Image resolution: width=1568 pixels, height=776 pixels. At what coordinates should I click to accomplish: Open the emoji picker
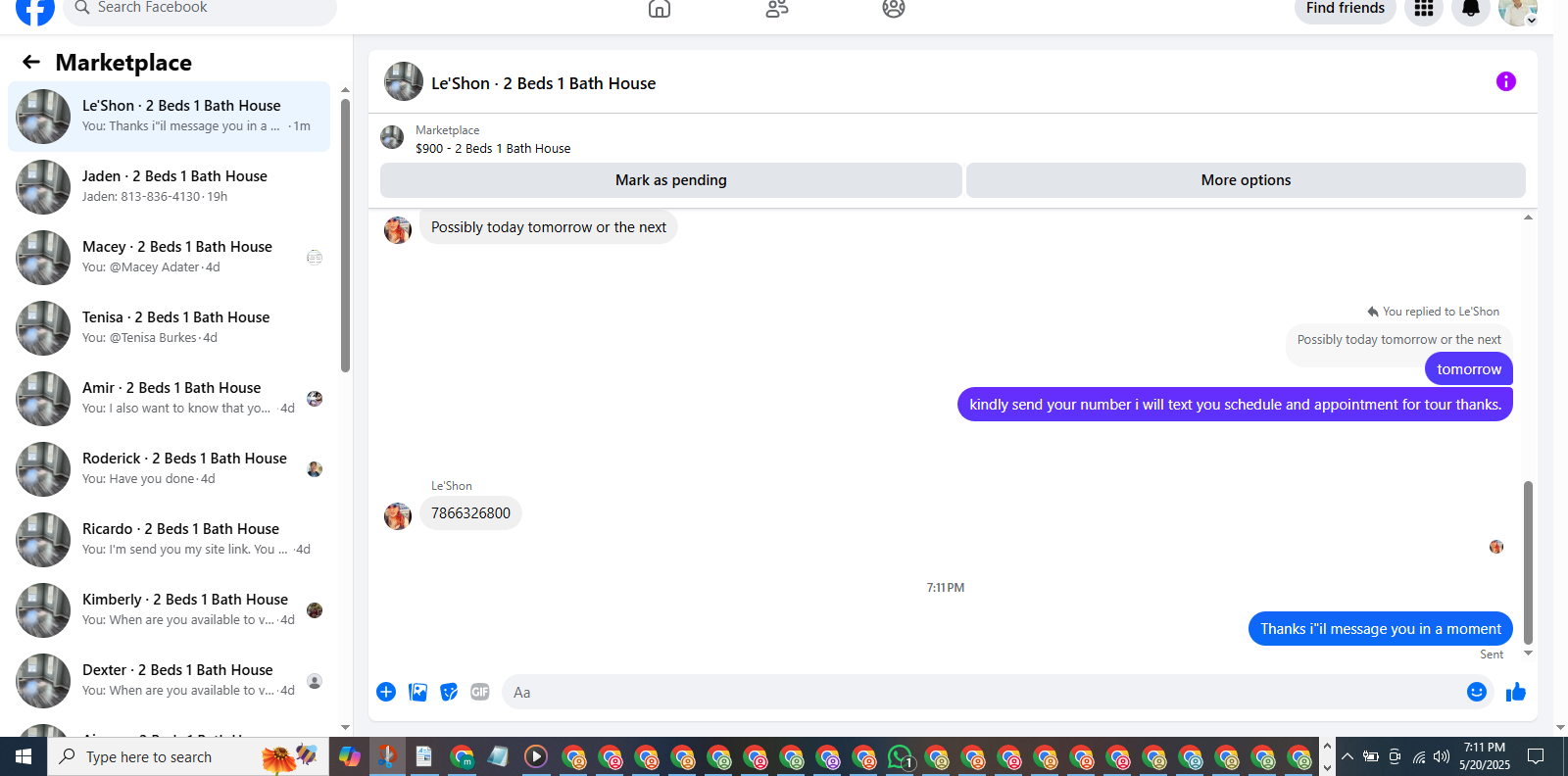point(1477,692)
